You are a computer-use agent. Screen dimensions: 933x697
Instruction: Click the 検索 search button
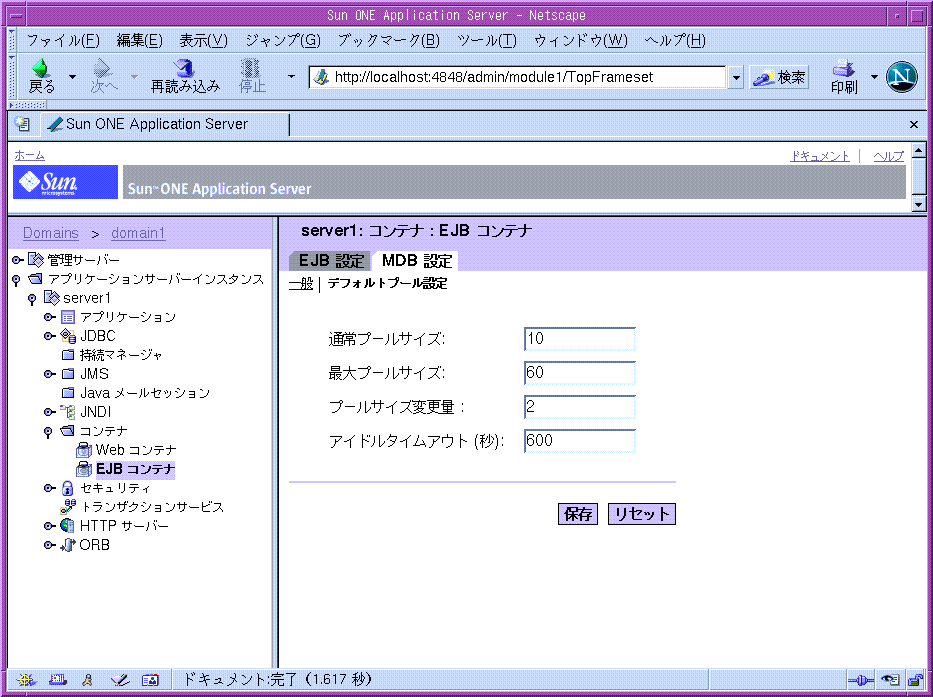tap(779, 77)
